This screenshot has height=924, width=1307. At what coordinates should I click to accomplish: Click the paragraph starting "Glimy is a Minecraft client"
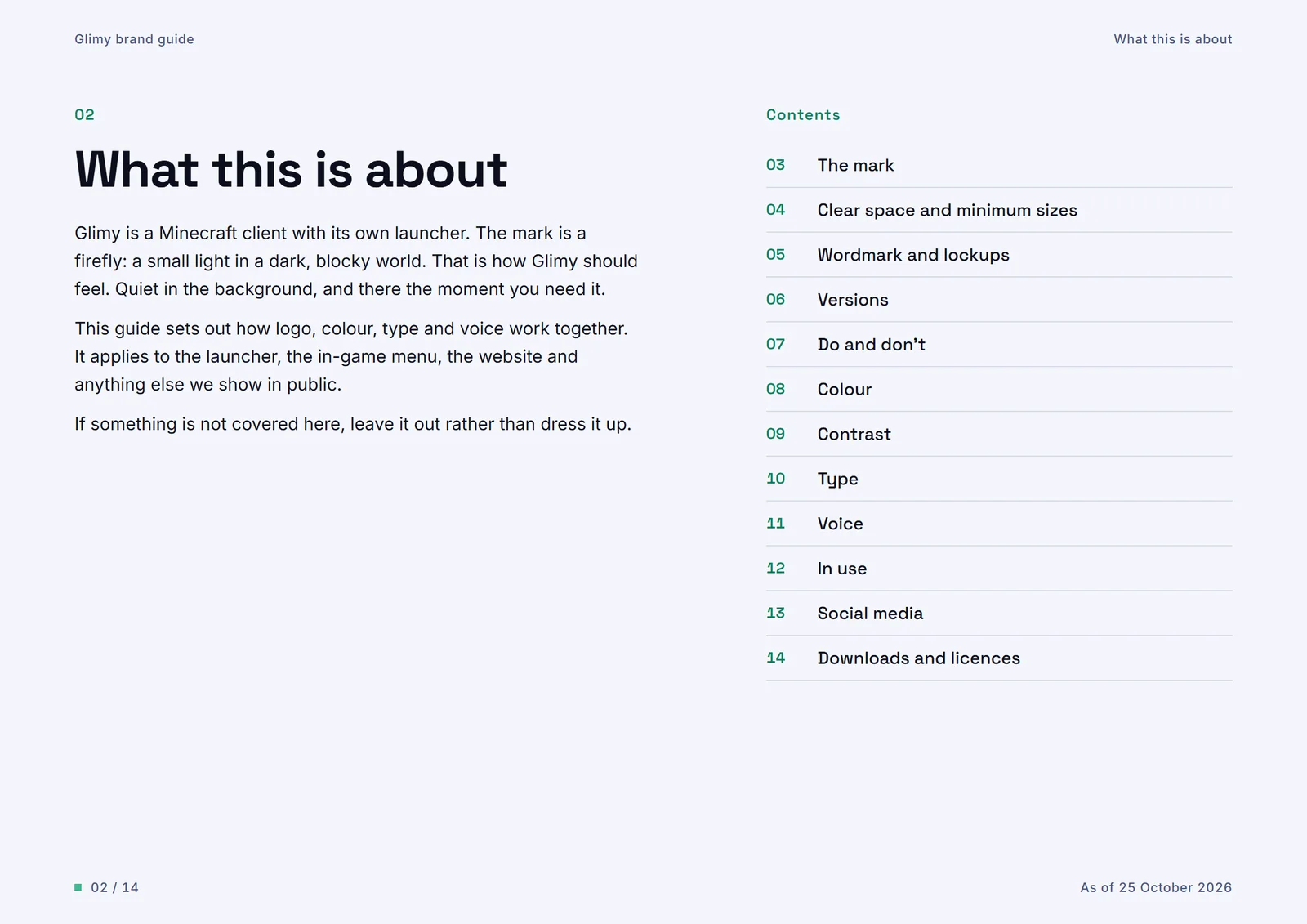[356, 261]
